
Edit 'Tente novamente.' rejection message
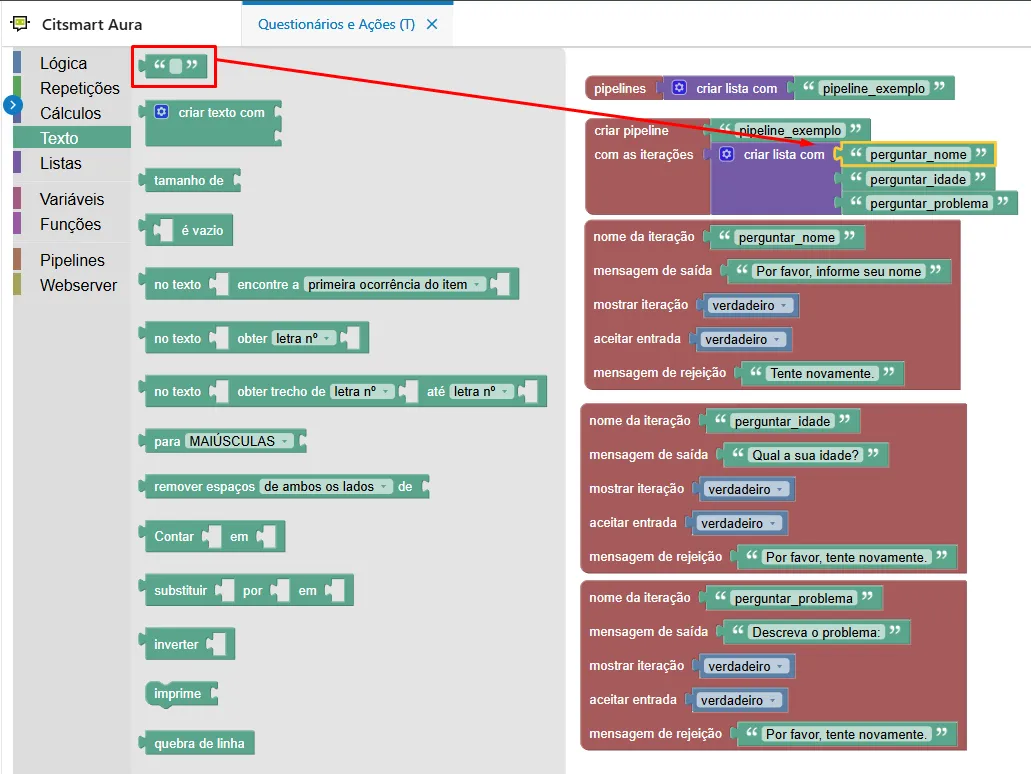point(822,374)
